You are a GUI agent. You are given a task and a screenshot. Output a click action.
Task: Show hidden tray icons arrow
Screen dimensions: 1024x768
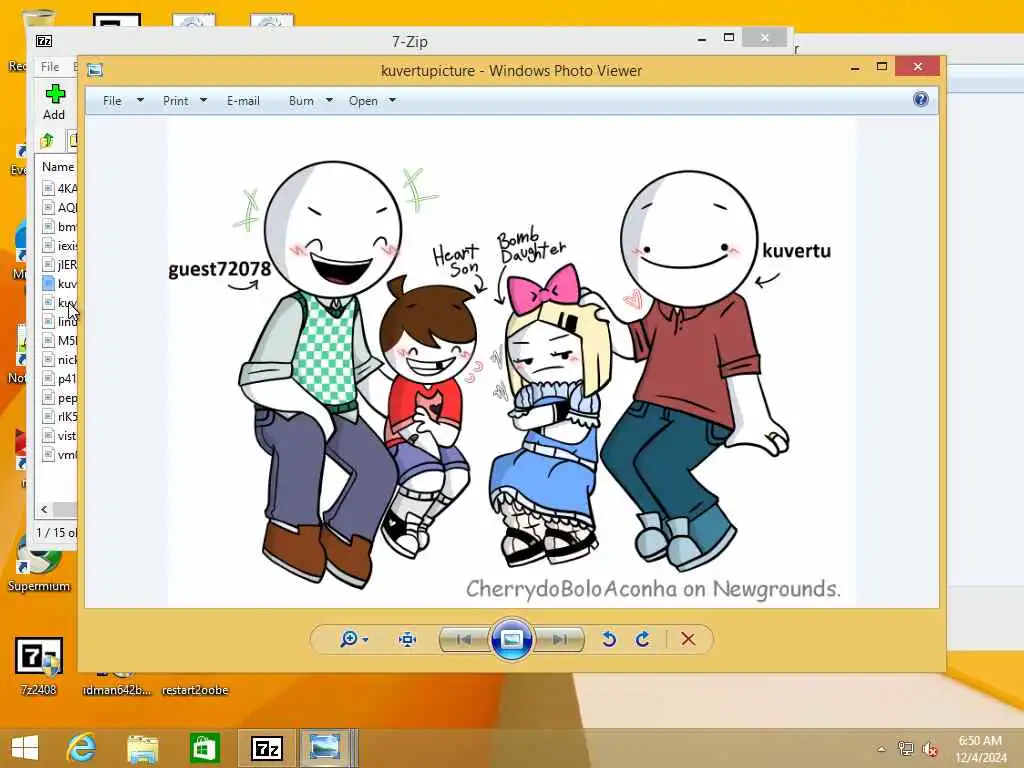click(881, 749)
